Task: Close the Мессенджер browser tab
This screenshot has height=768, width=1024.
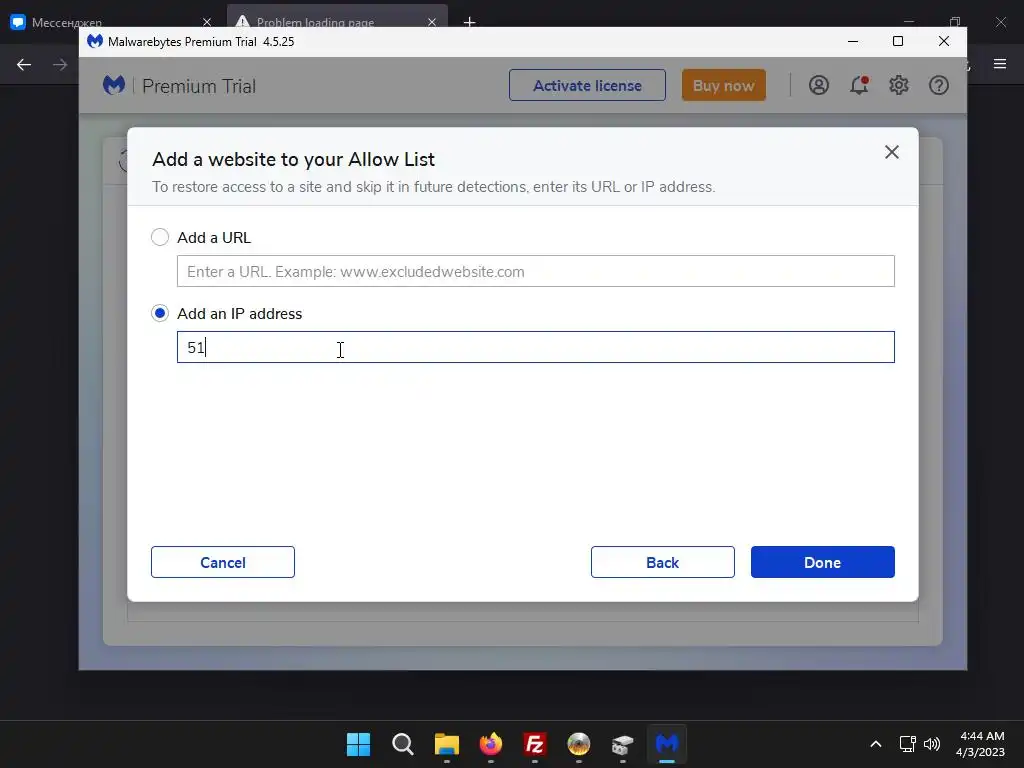Action: pos(207,22)
